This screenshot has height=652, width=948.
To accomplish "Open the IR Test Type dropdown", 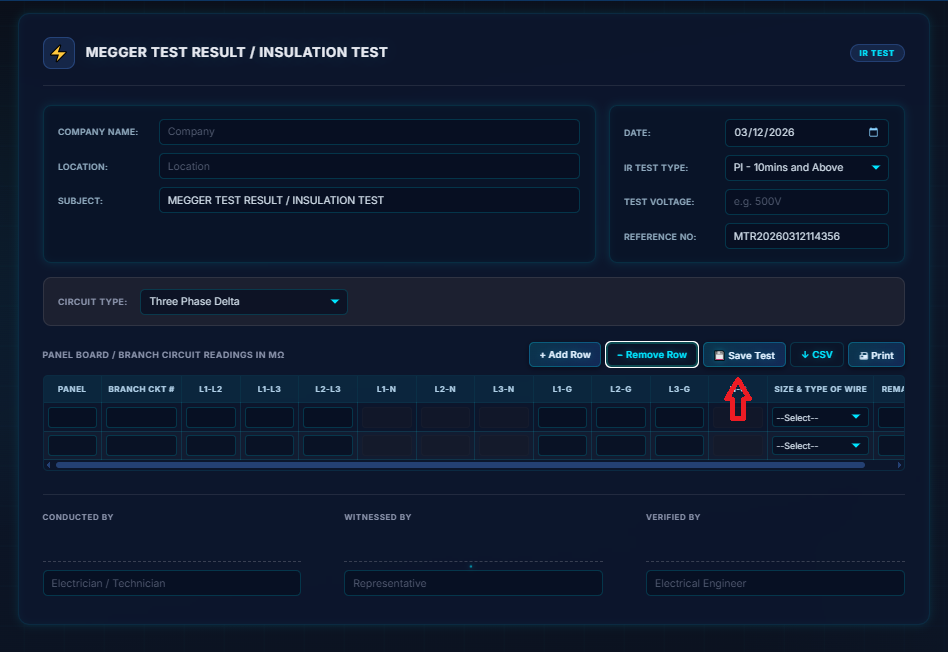I will 806,168.
